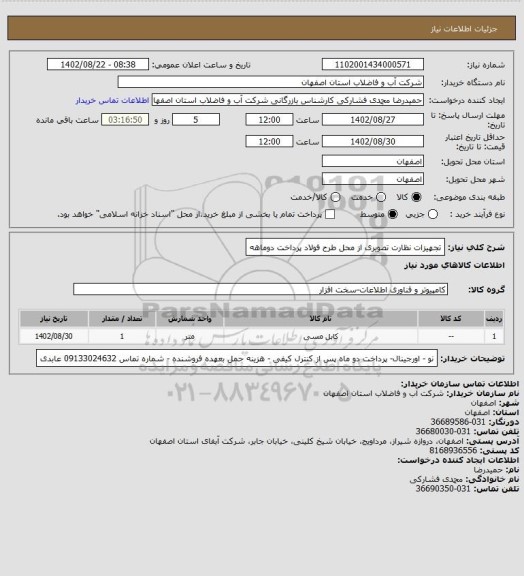Image resolution: width=524 pixels, height=576 pixels.
Task: Click the requester phone 36690350-031
Action: tap(443, 489)
